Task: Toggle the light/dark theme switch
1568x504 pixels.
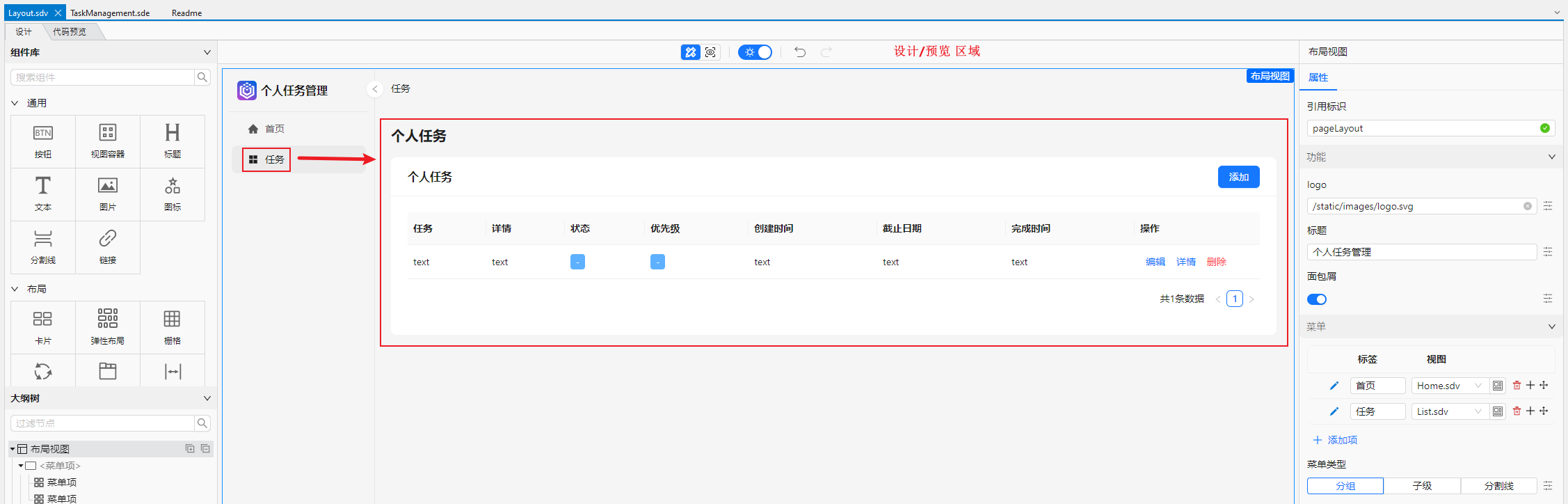Action: (x=755, y=52)
